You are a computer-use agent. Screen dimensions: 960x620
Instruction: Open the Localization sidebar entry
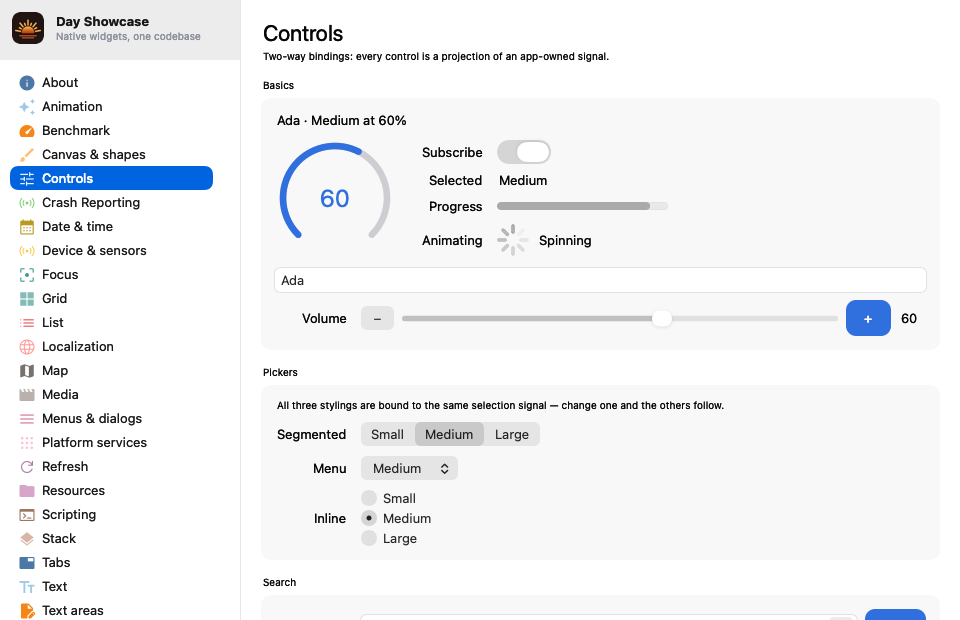point(111,346)
